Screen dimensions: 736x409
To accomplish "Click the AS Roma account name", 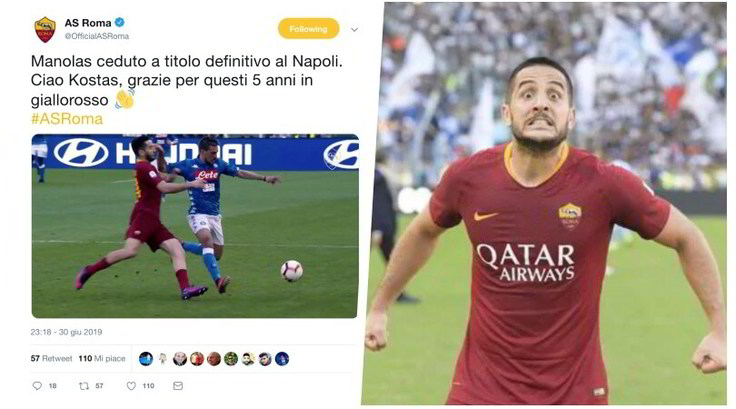I will [x=88, y=23].
